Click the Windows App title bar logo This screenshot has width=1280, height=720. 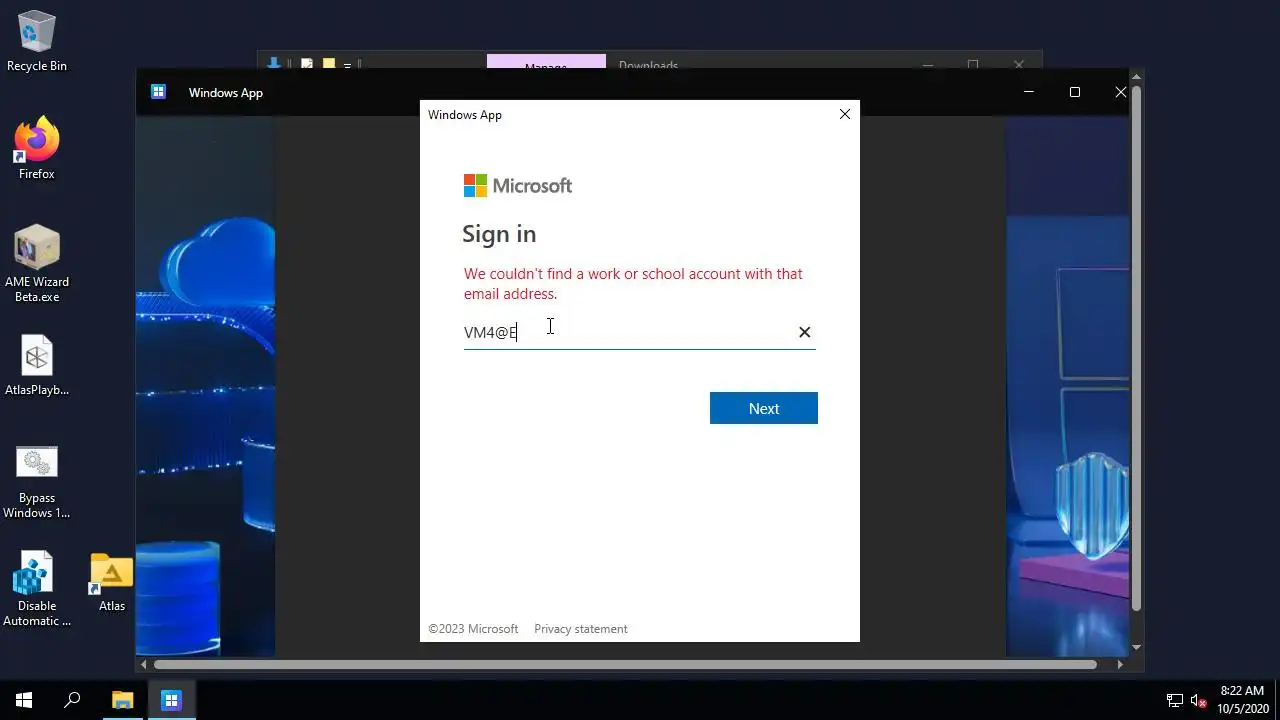tap(158, 92)
